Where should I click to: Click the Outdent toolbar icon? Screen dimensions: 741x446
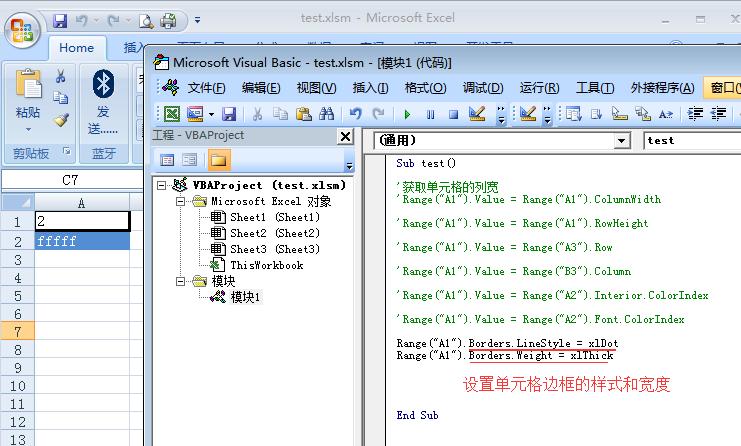click(x=718, y=114)
